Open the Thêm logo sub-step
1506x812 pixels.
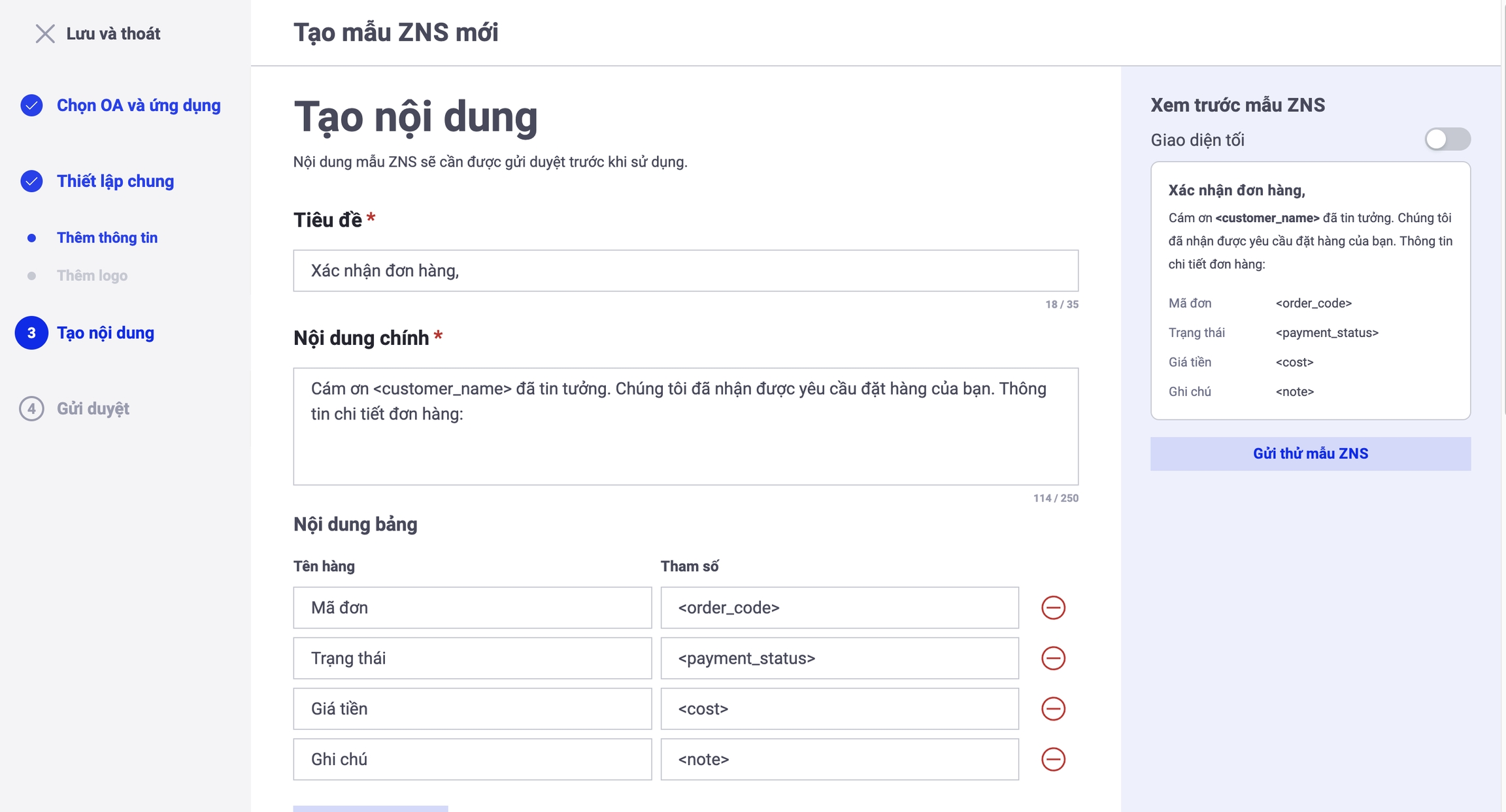tap(92, 276)
